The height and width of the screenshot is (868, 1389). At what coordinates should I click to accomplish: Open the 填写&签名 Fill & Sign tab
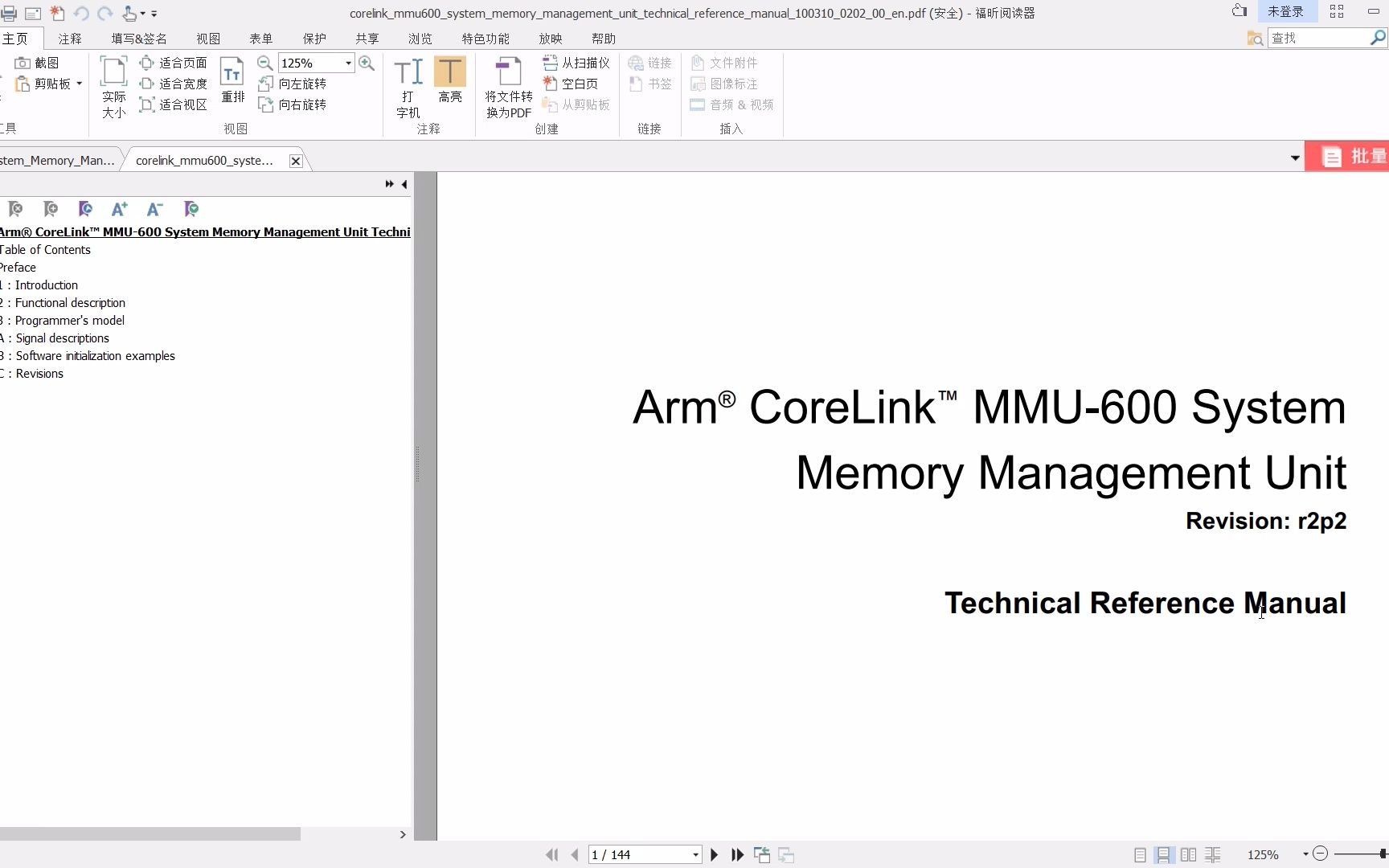coord(139,39)
